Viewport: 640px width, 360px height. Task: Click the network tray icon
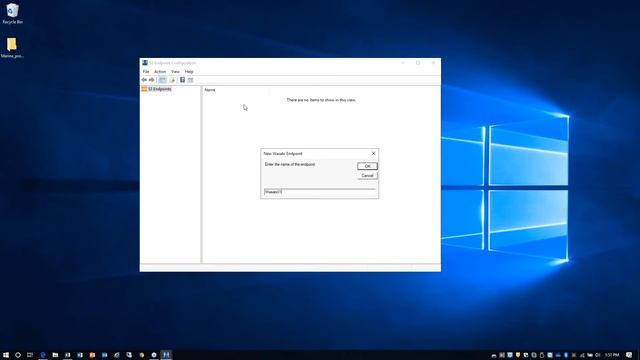click(x=582, y=355)
